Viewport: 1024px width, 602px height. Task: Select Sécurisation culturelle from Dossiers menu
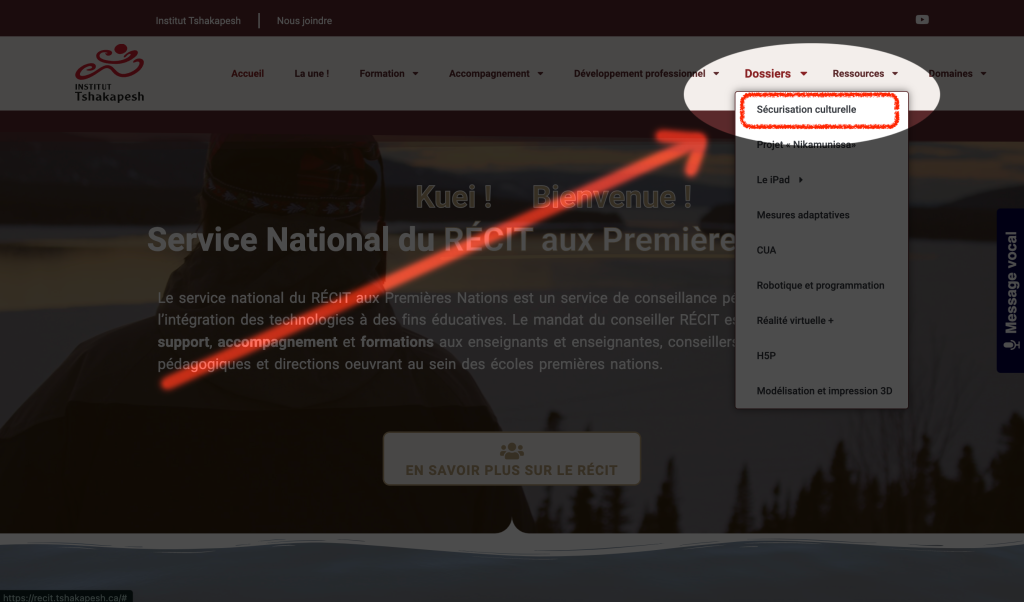(806, 109)
